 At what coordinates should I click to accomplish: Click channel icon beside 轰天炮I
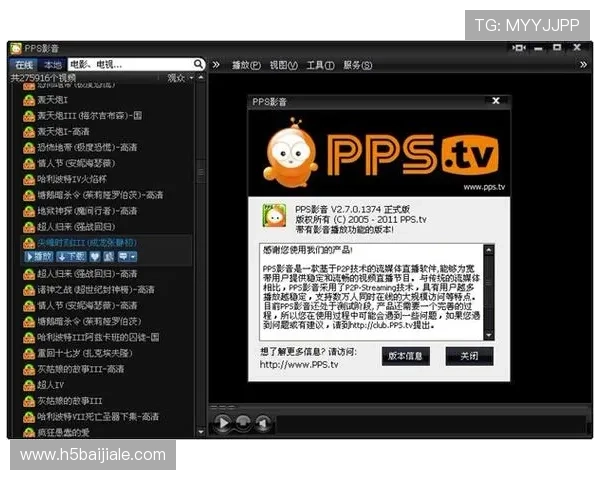coord(29,100)
